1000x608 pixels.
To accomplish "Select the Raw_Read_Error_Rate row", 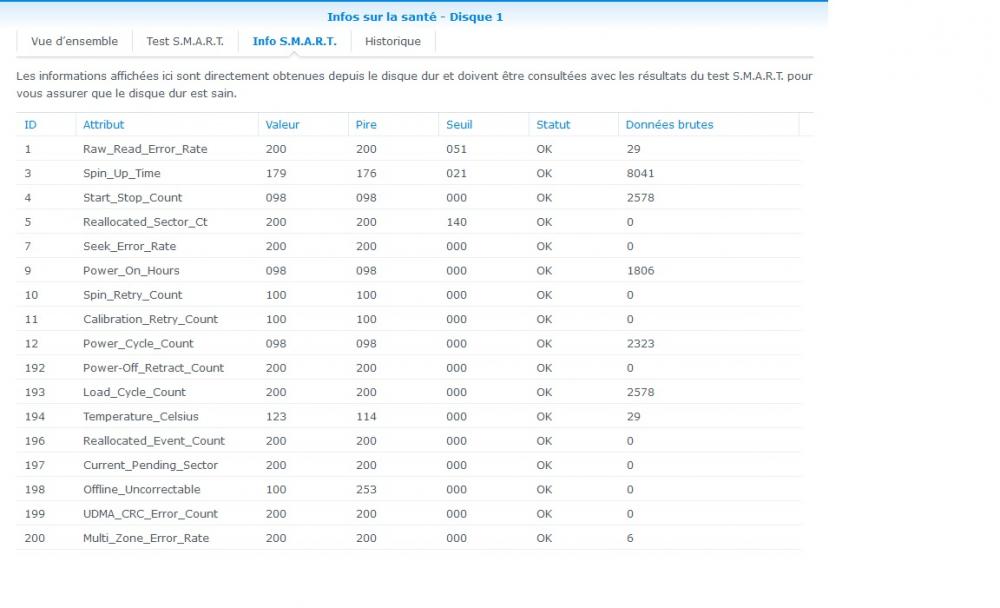I will [x=408, y=149].
